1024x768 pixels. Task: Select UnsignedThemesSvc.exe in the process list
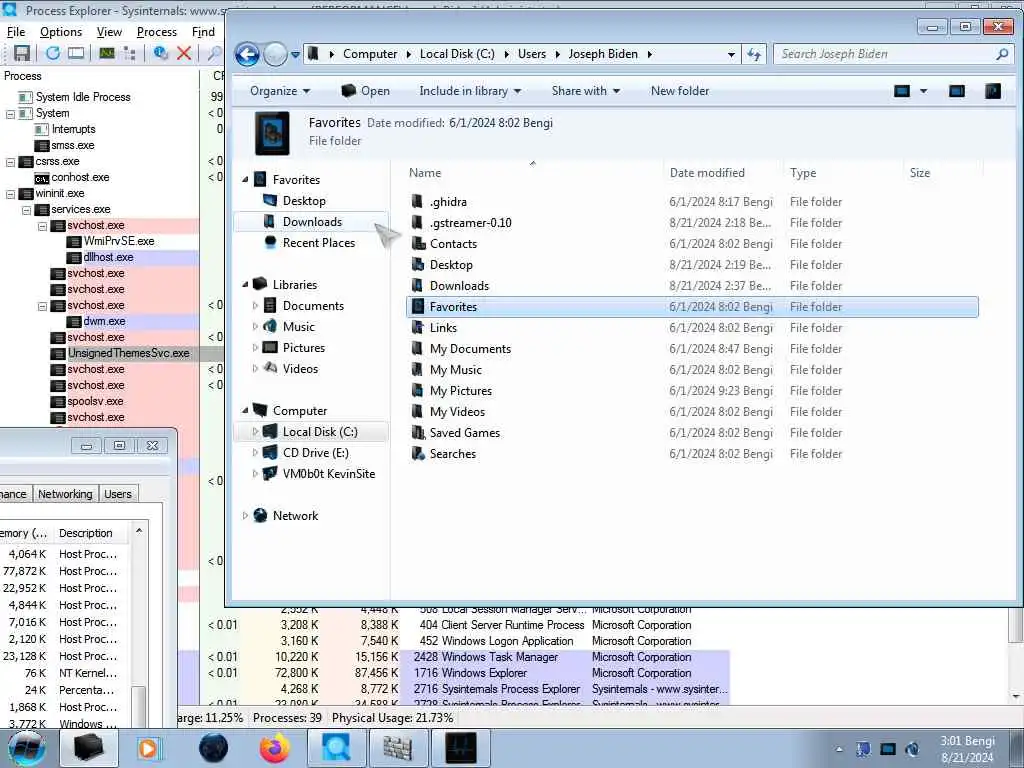129,353
